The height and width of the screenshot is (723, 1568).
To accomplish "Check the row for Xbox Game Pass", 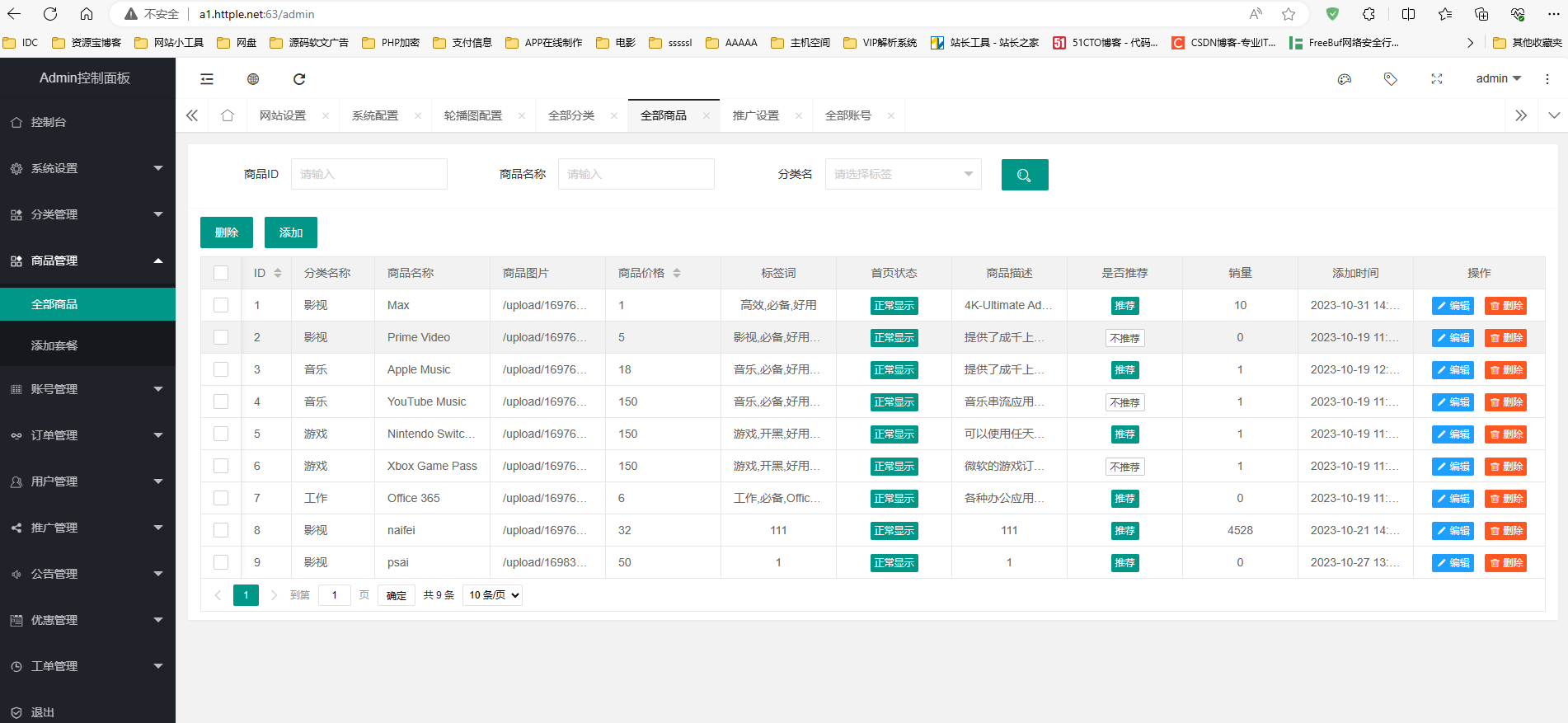I will click(221, 466).
